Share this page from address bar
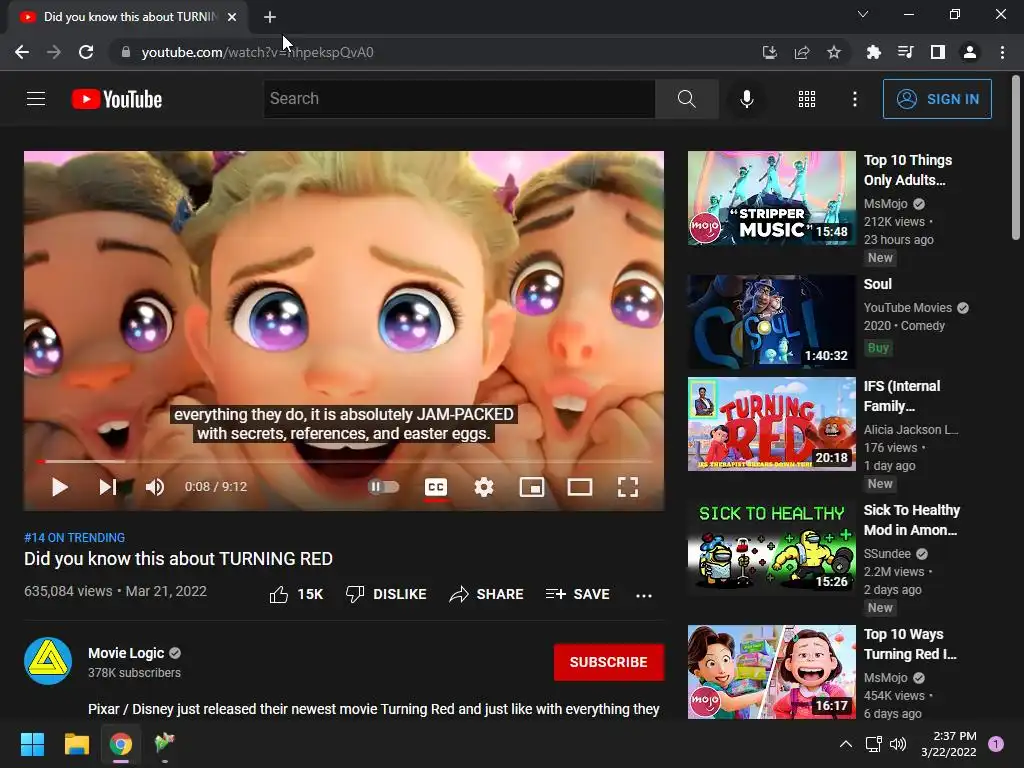The height and width of the screenshot is (768, 1024). [802, 52]
